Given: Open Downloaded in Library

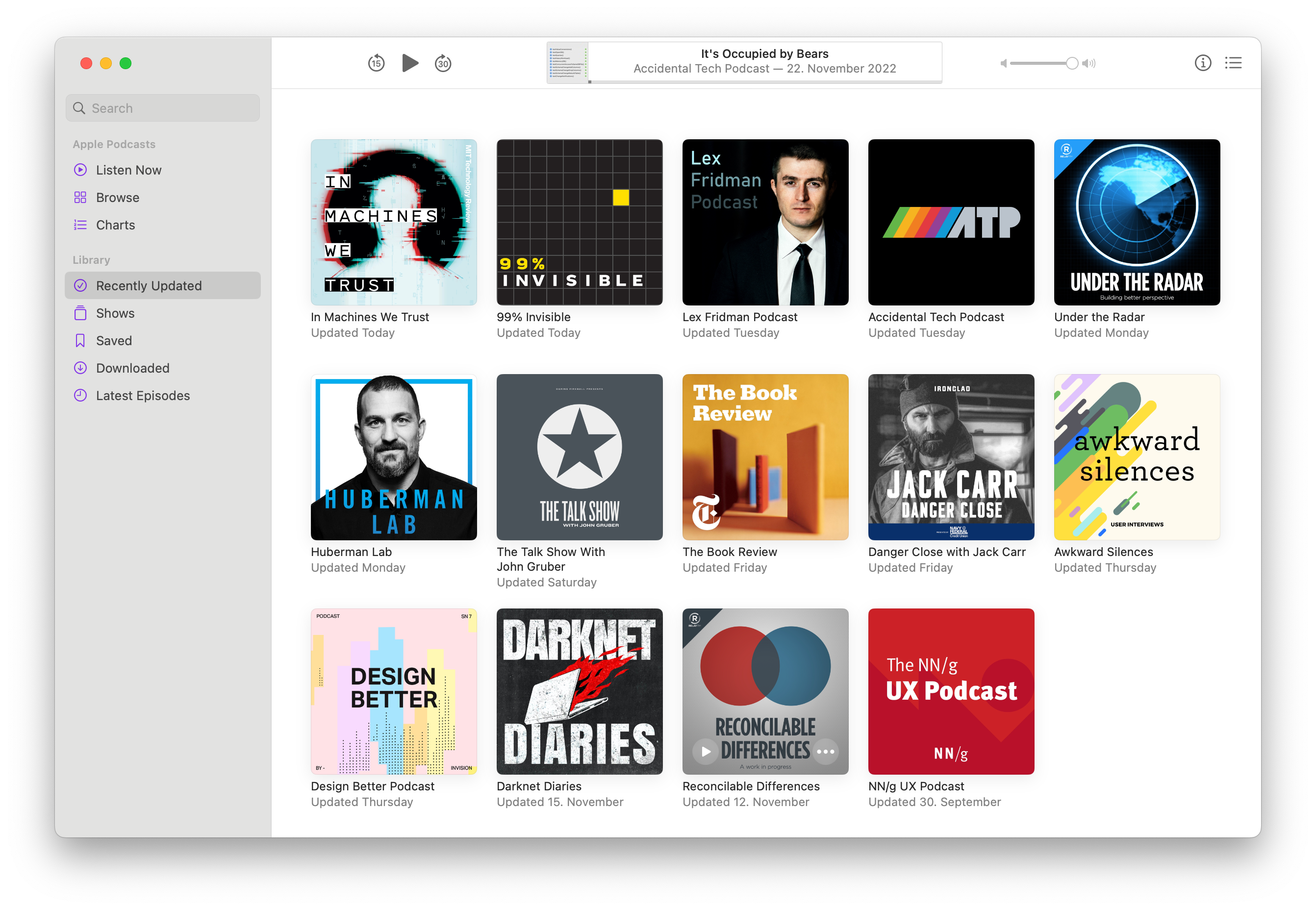Looking at the screenshot, I should (x=162, y=368).
